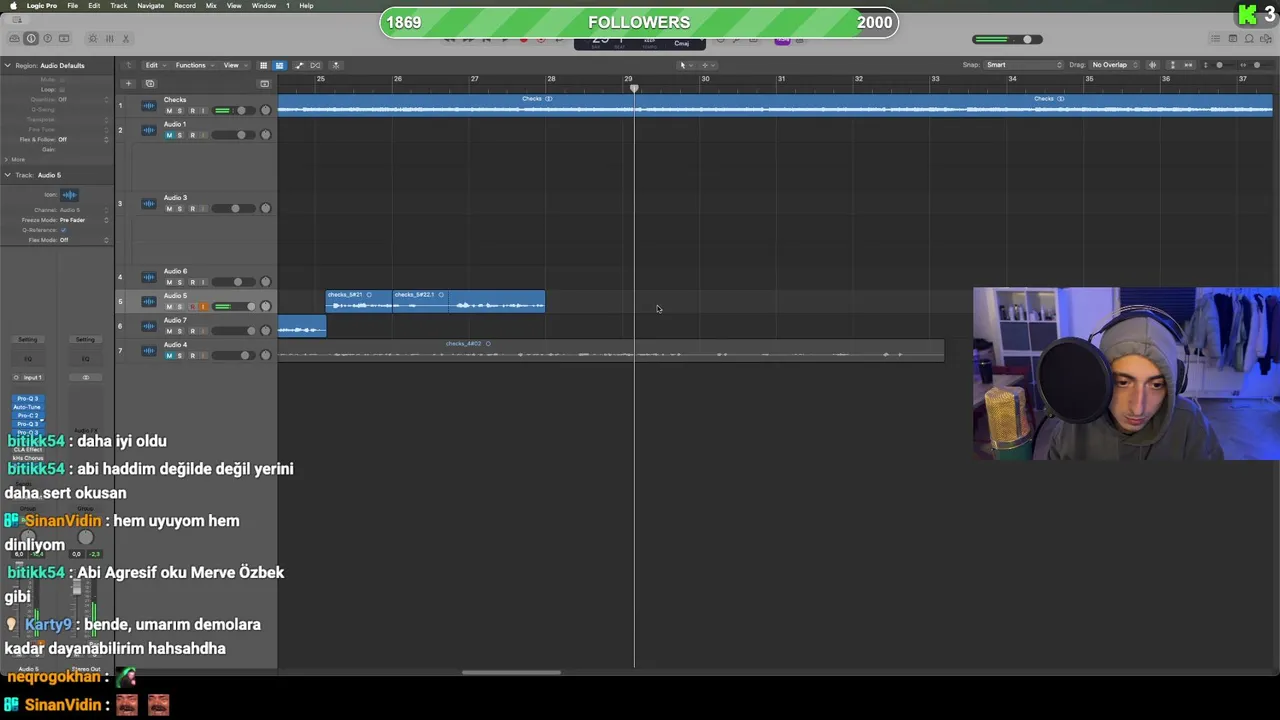Image resolution: width=1280 pixels, height=720 pixels.
Task: Toggle the Inspector button in control bar
Action: coord(31,38)
